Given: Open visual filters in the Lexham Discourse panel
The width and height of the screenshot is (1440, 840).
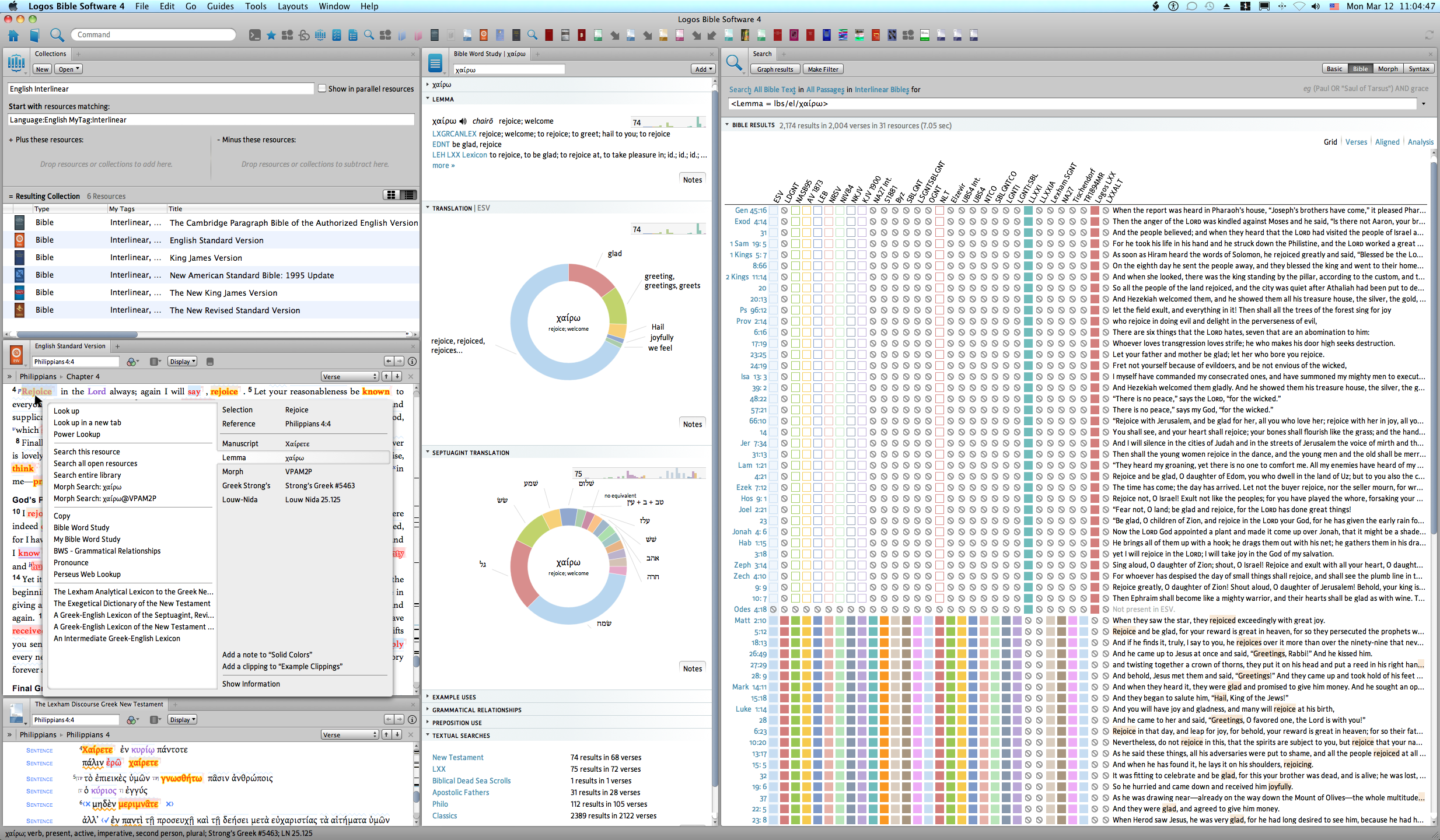Looking at the screenshot, I should [133, 720].
